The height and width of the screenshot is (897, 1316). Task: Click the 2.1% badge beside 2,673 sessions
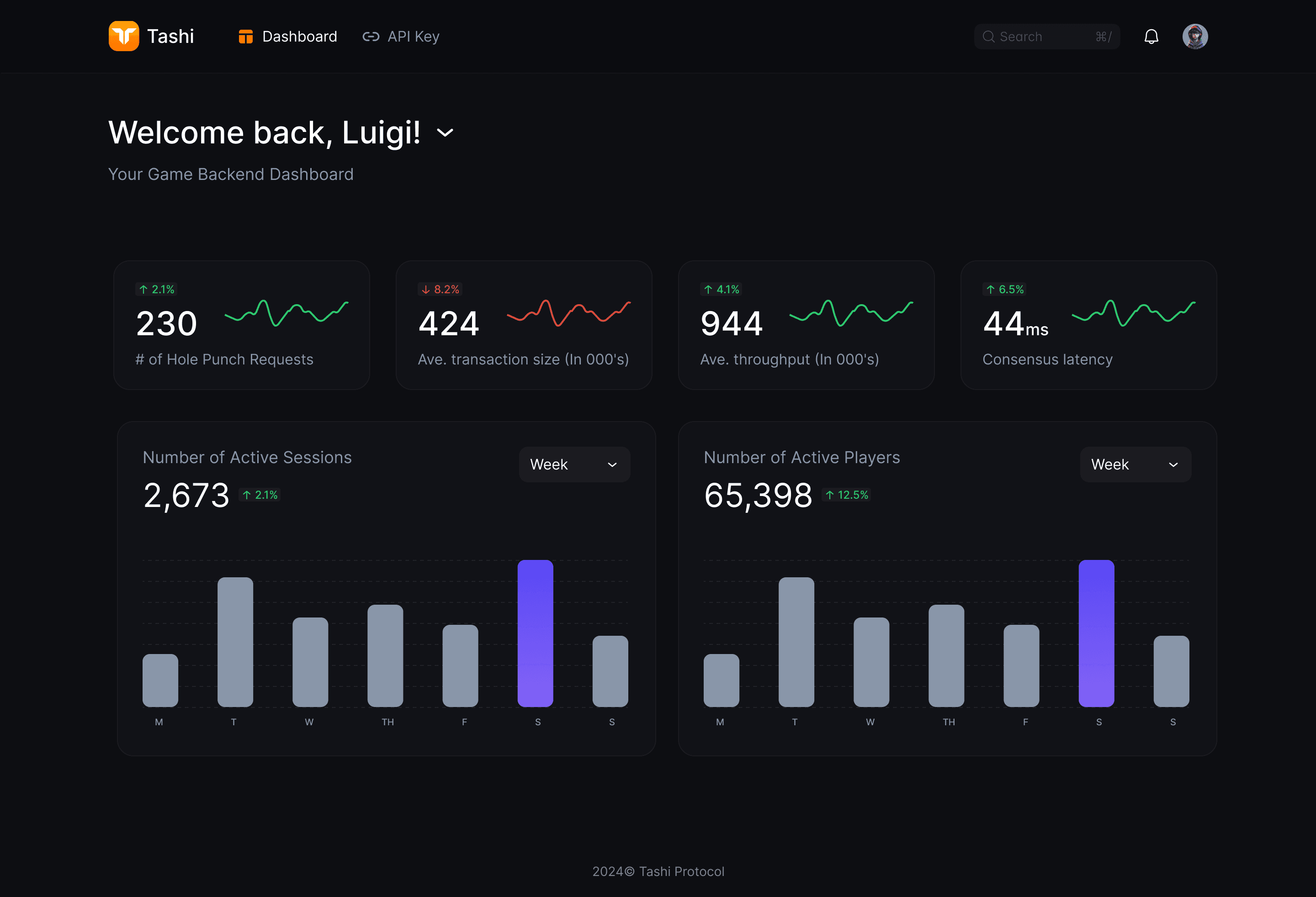(x=260, y=495)
